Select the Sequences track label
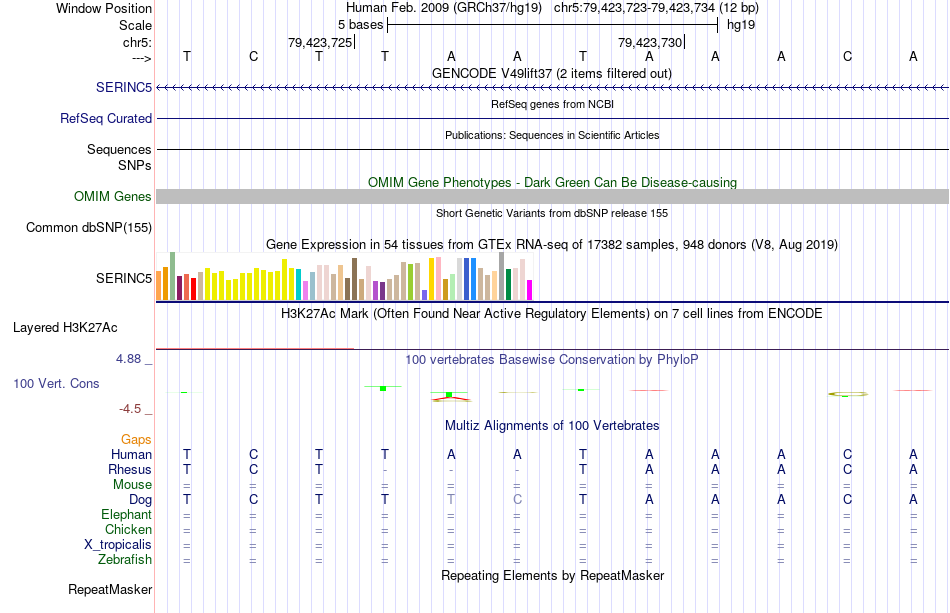The image size is (950, 613). [119, 149]
